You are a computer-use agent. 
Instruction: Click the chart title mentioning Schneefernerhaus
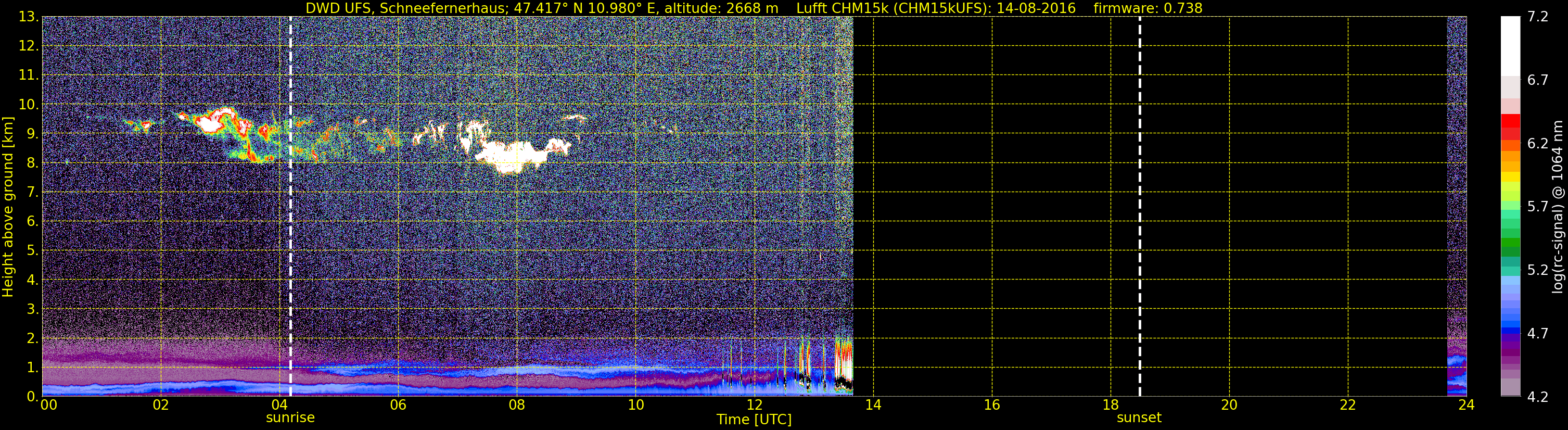pyautogui.click(x=754, y=8)
